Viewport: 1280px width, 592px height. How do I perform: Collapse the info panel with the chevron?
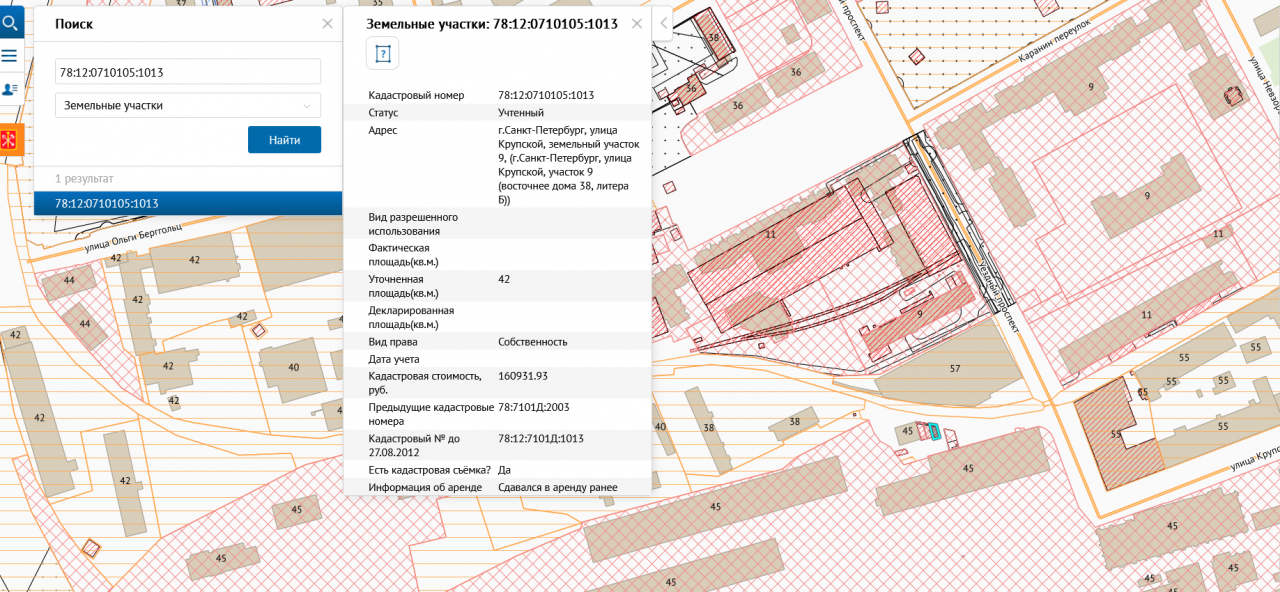coord(664,22)
